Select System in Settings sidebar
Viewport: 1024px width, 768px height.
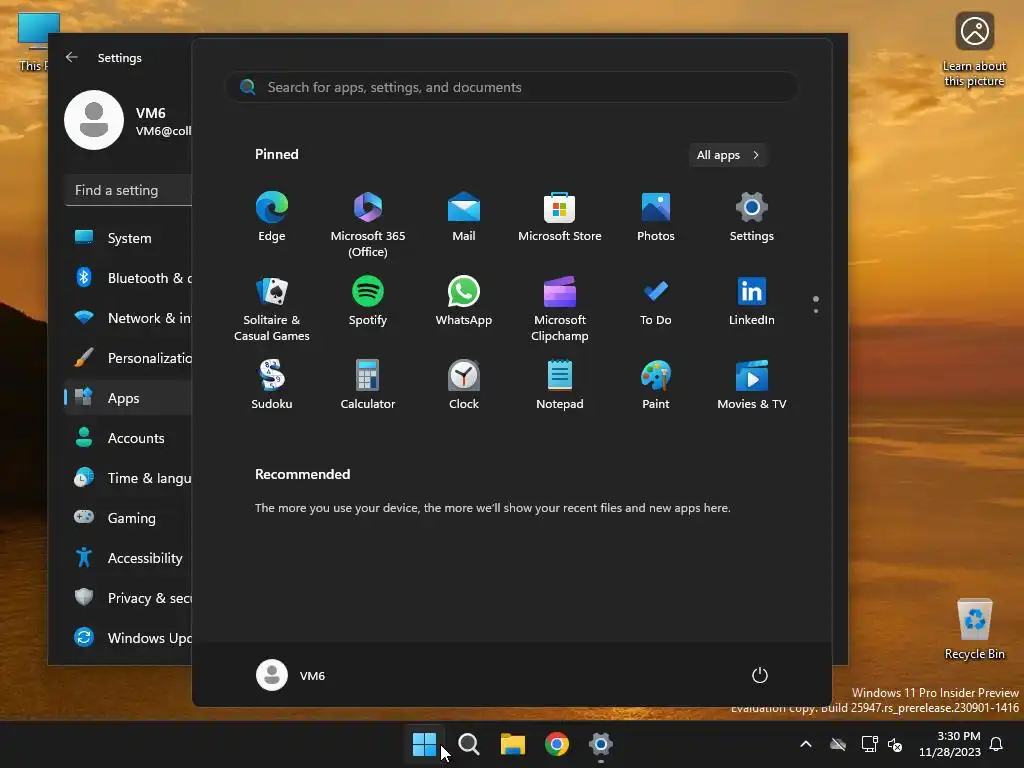[x=129, y=238]
